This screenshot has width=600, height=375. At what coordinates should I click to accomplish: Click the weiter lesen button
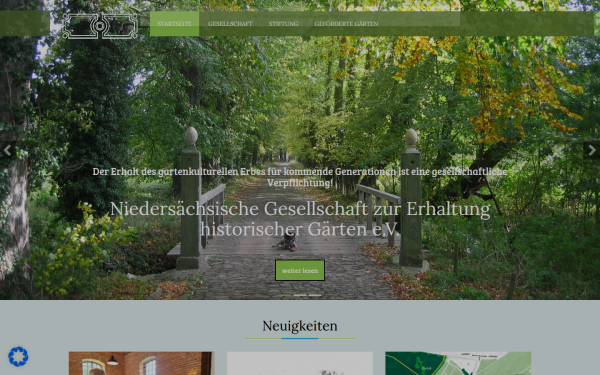(x=300, y=271)
